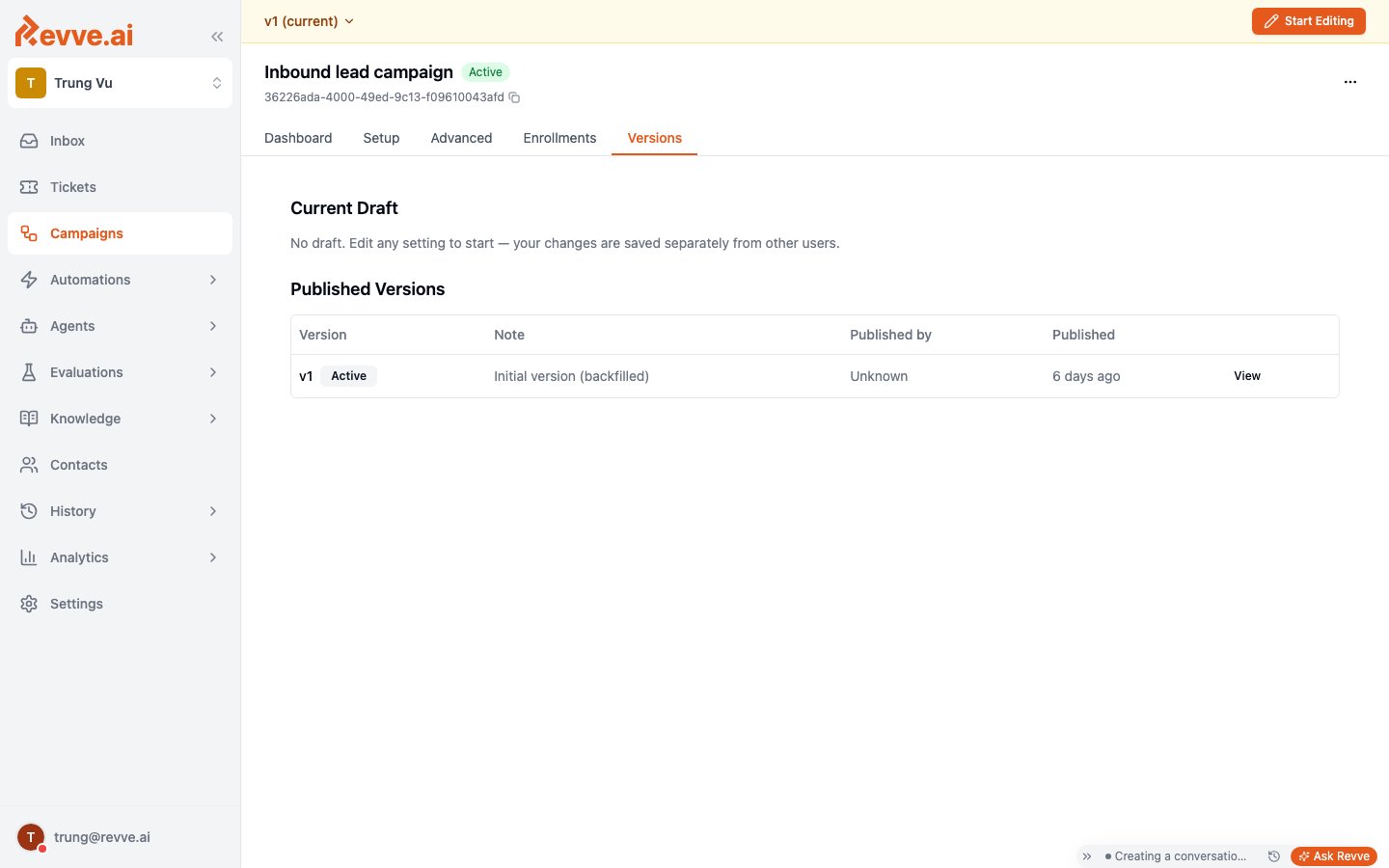Select the Versions tab
Image resolution: width=1389 pixels, height=868 pixels.
click(x=654, y=138)
